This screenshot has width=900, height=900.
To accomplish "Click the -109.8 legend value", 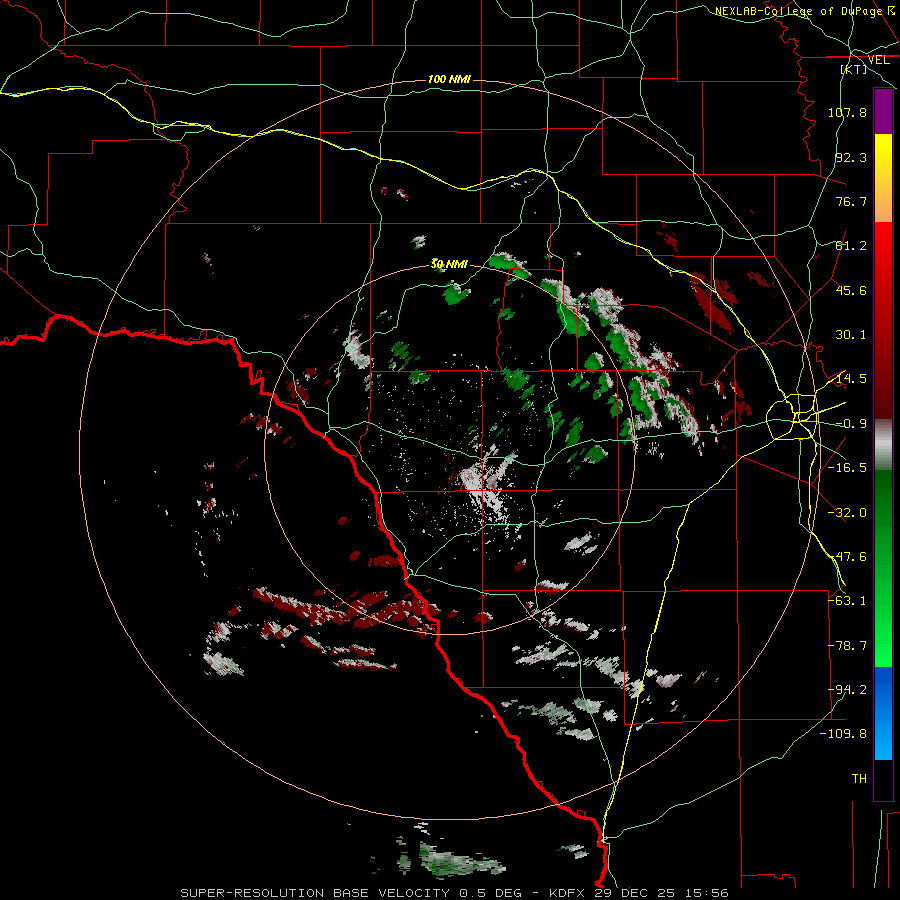I will 843,734.
